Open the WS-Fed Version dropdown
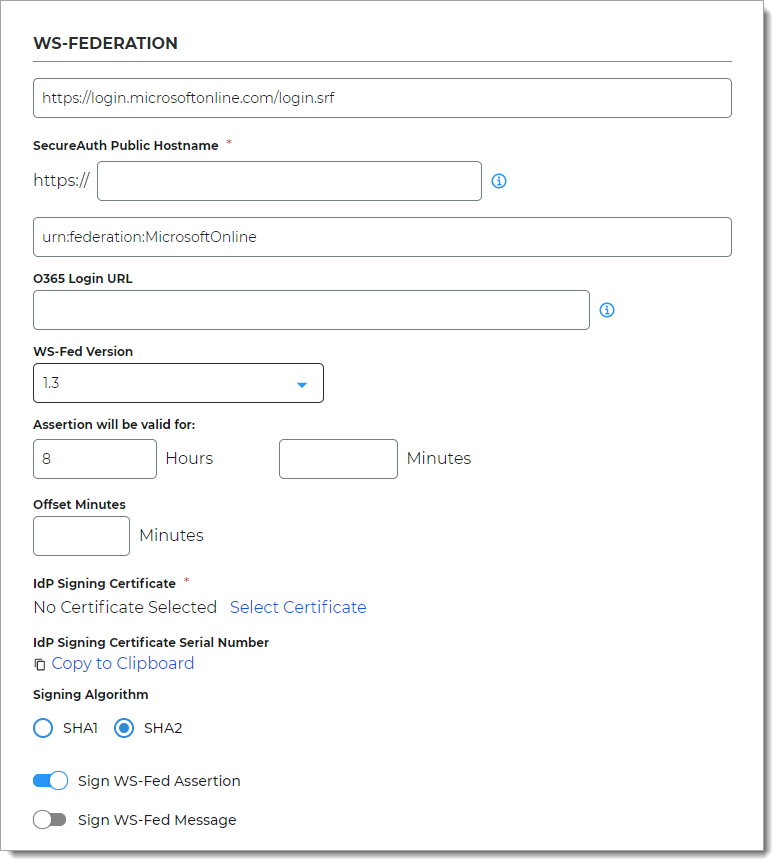Viewport: 779px width, 866px height. (x=178, y=383)
